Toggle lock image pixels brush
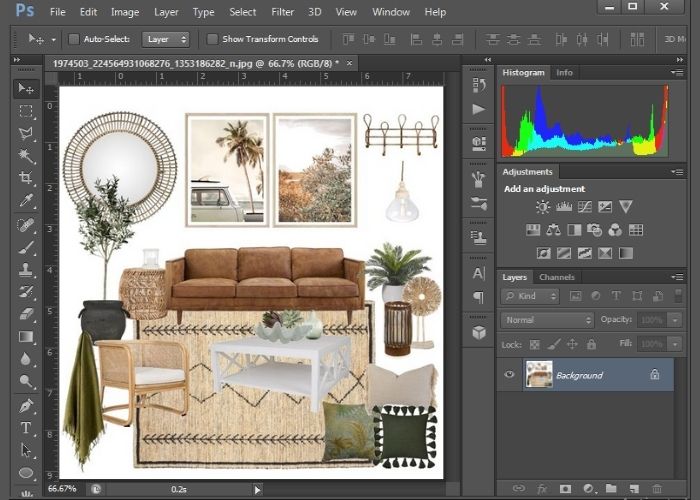The image size is (700, 500). tap(554, 344)
